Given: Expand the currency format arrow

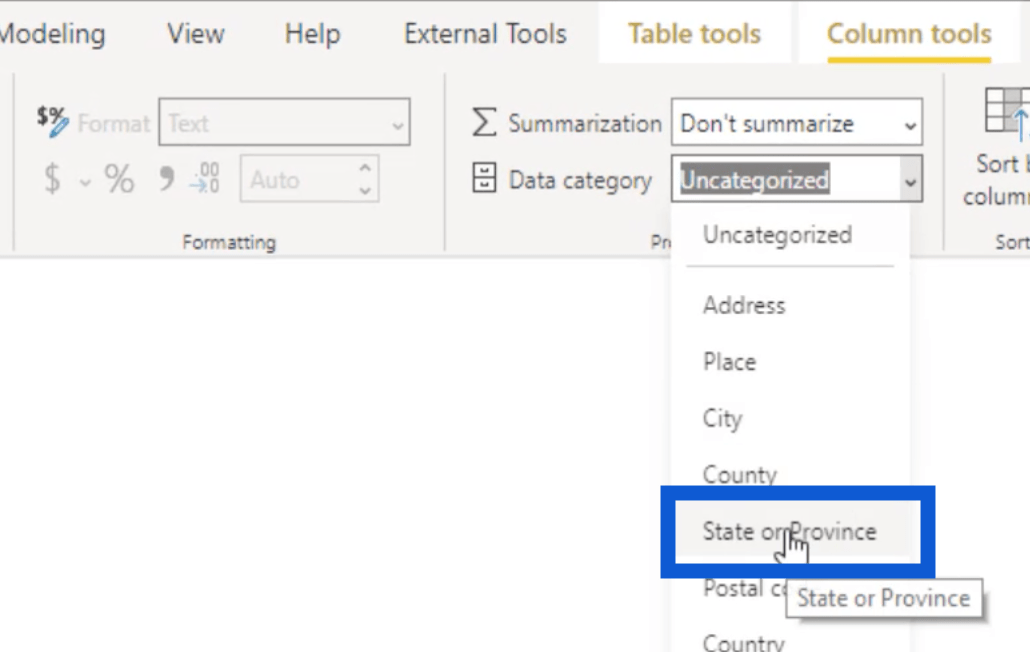Looking at the screenshot, I should 85,182.
